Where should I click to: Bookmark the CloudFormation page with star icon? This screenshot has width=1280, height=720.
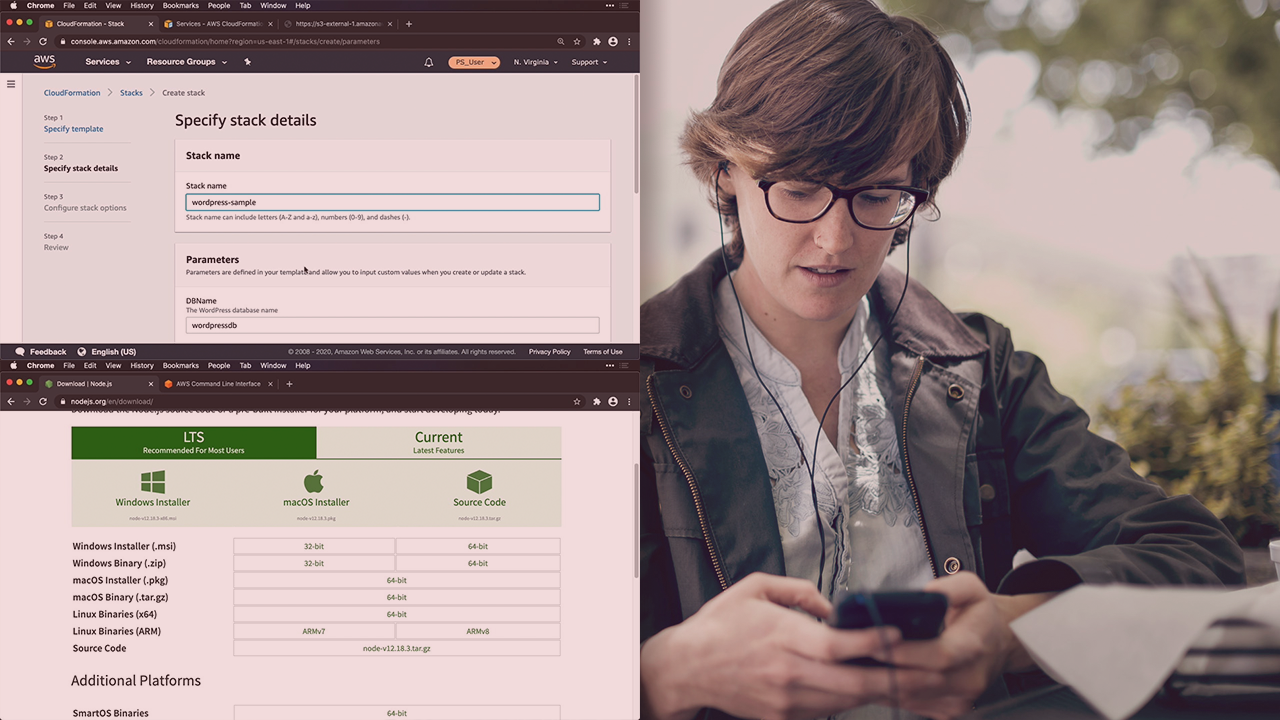(x=577, y=41)
